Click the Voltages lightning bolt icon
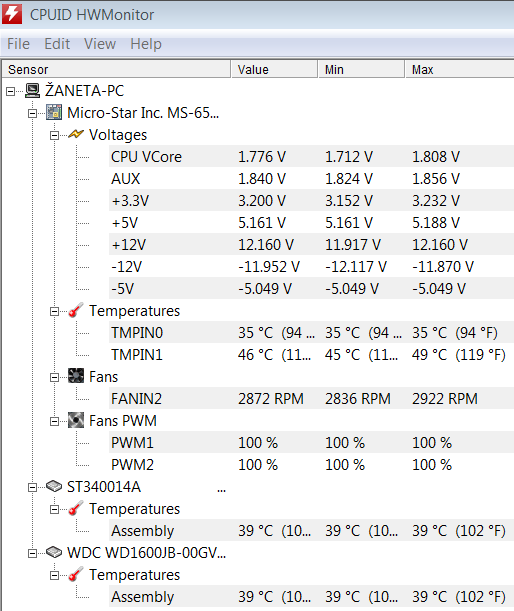 (76, 134)
